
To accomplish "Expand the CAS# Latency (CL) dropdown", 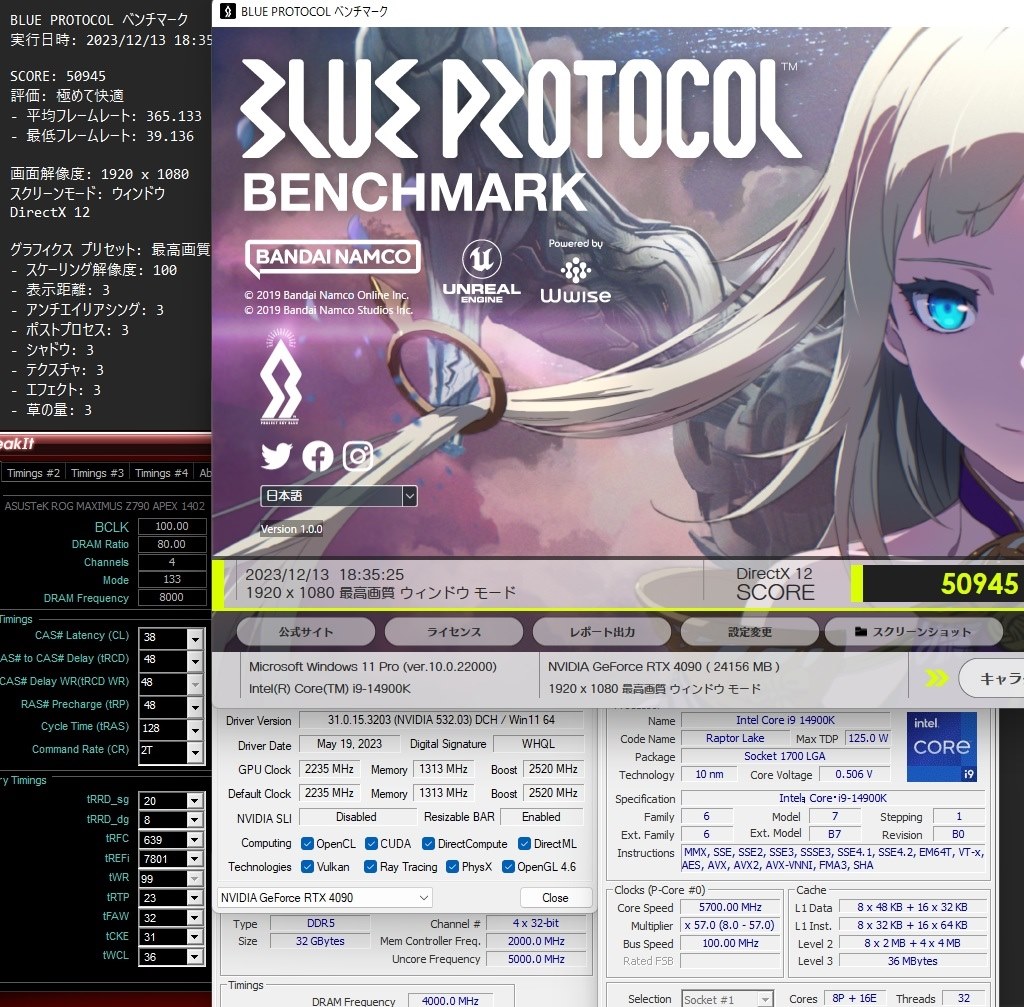I will coord(195,638).
